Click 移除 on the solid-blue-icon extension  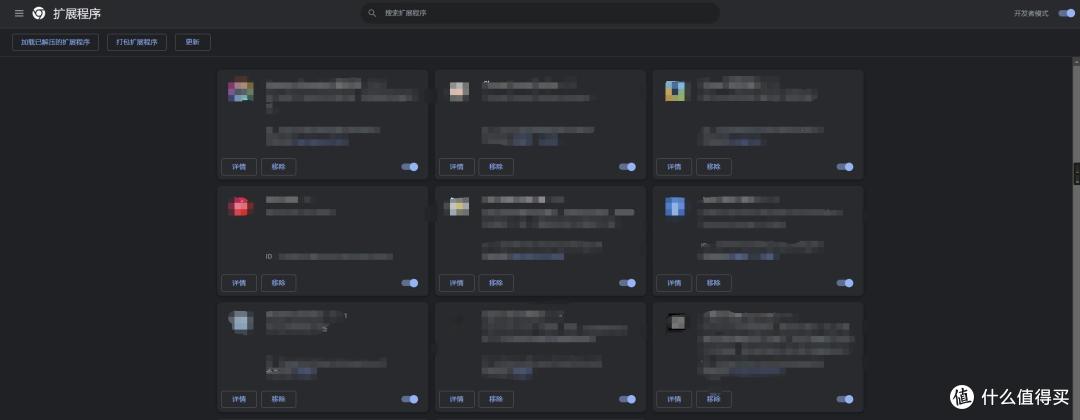click(x=714, y=283)
